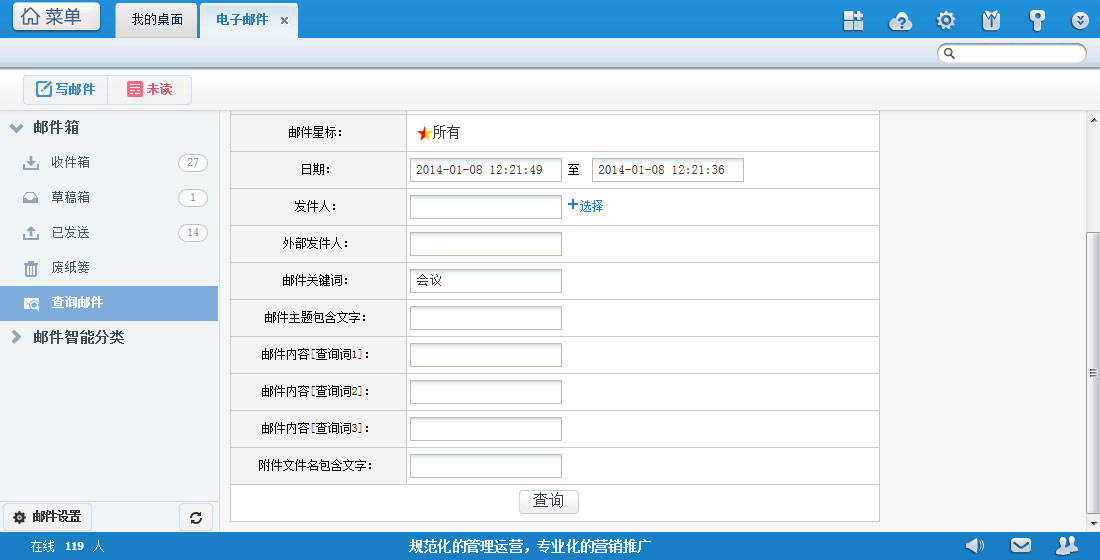Select the 所有 star mark option
This screenshot has width=1100, height=560.
(438, 133)
